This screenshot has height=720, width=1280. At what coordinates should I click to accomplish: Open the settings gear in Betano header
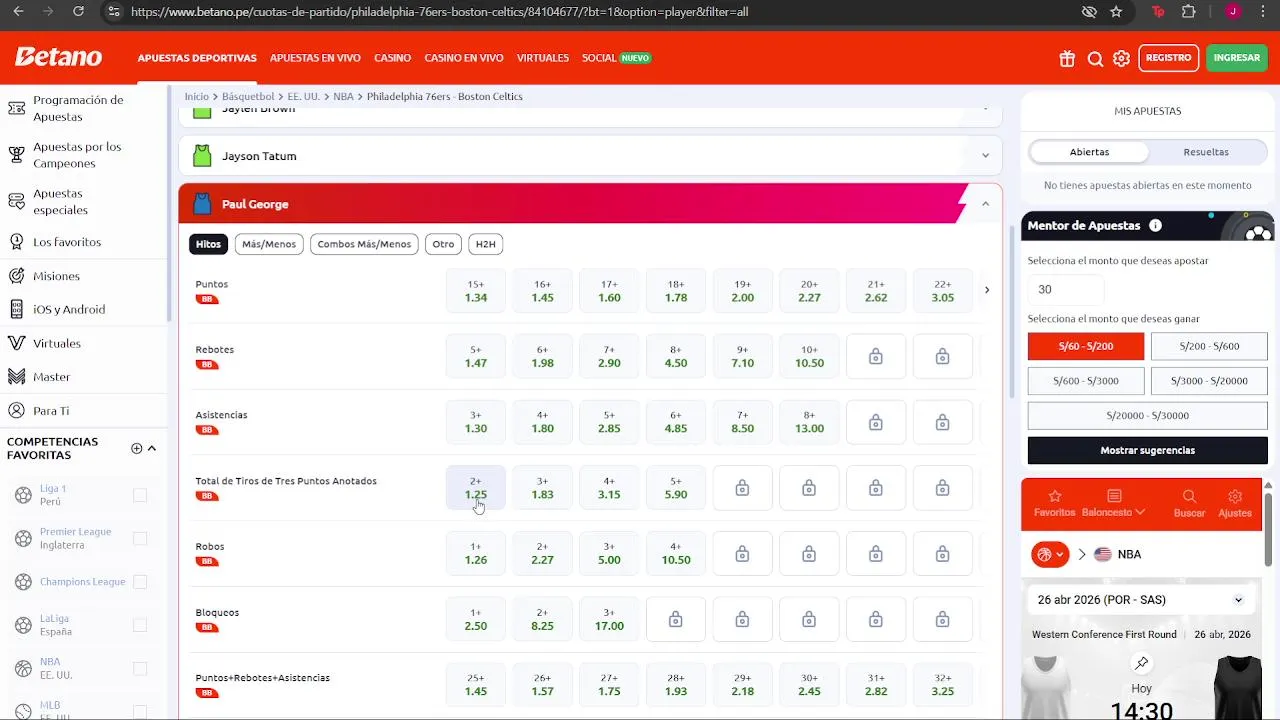click(1121, 58)
